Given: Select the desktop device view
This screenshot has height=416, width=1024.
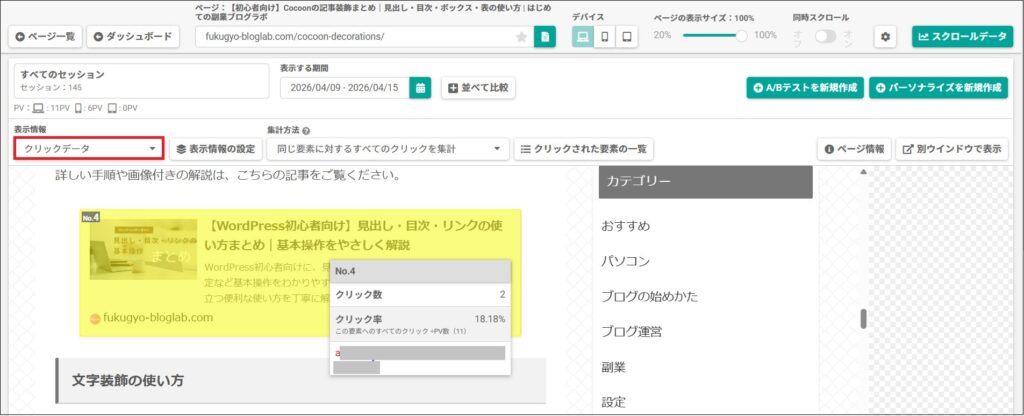Looking at the screenshot, I should (583, 37).
